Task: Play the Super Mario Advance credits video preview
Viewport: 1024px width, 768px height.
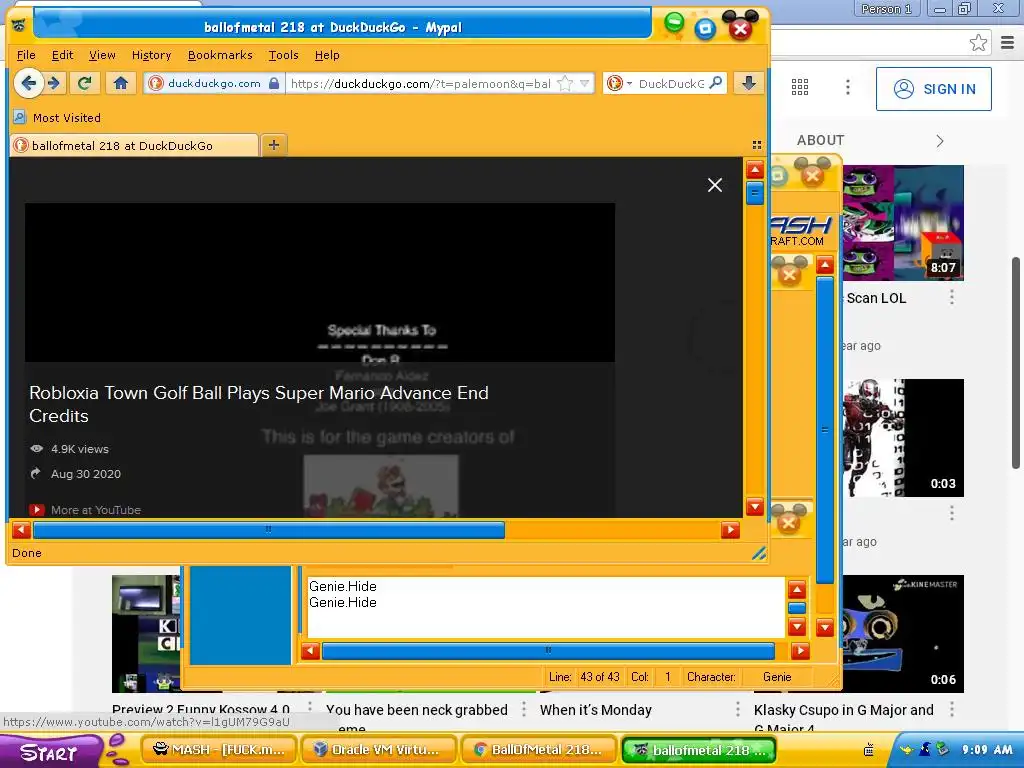Action: (320, 282)
